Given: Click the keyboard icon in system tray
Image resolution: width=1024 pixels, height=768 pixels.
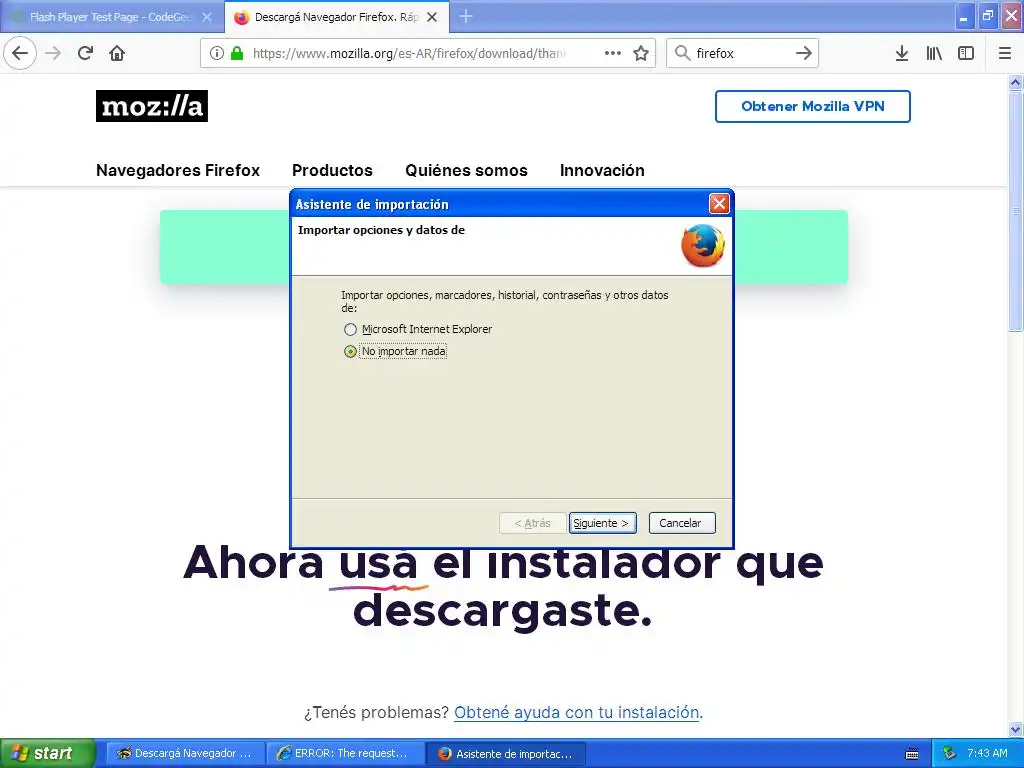Looking at the screenshot, I should (x=912, y=754).
